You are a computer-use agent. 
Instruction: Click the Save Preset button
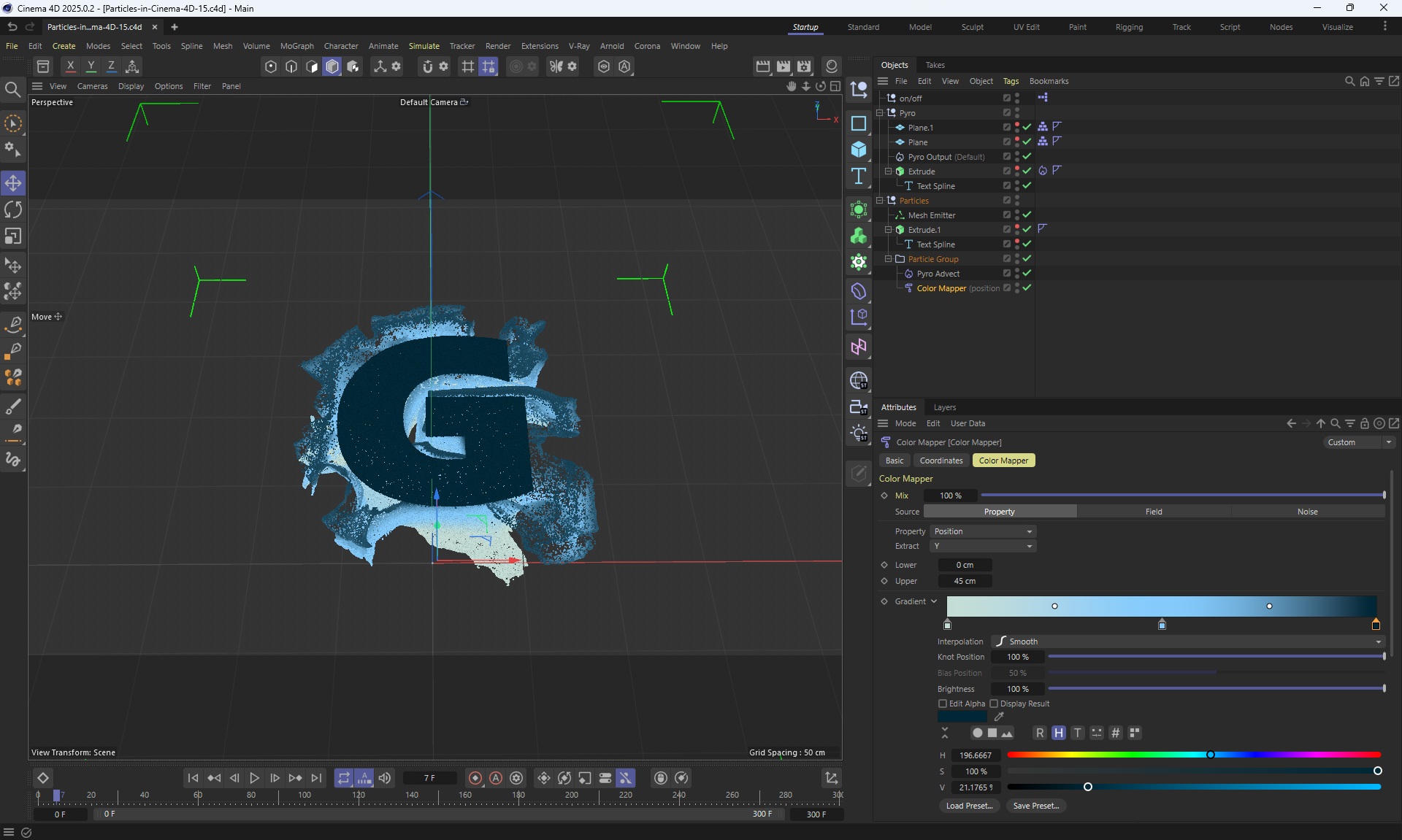tap(1035, 806)
